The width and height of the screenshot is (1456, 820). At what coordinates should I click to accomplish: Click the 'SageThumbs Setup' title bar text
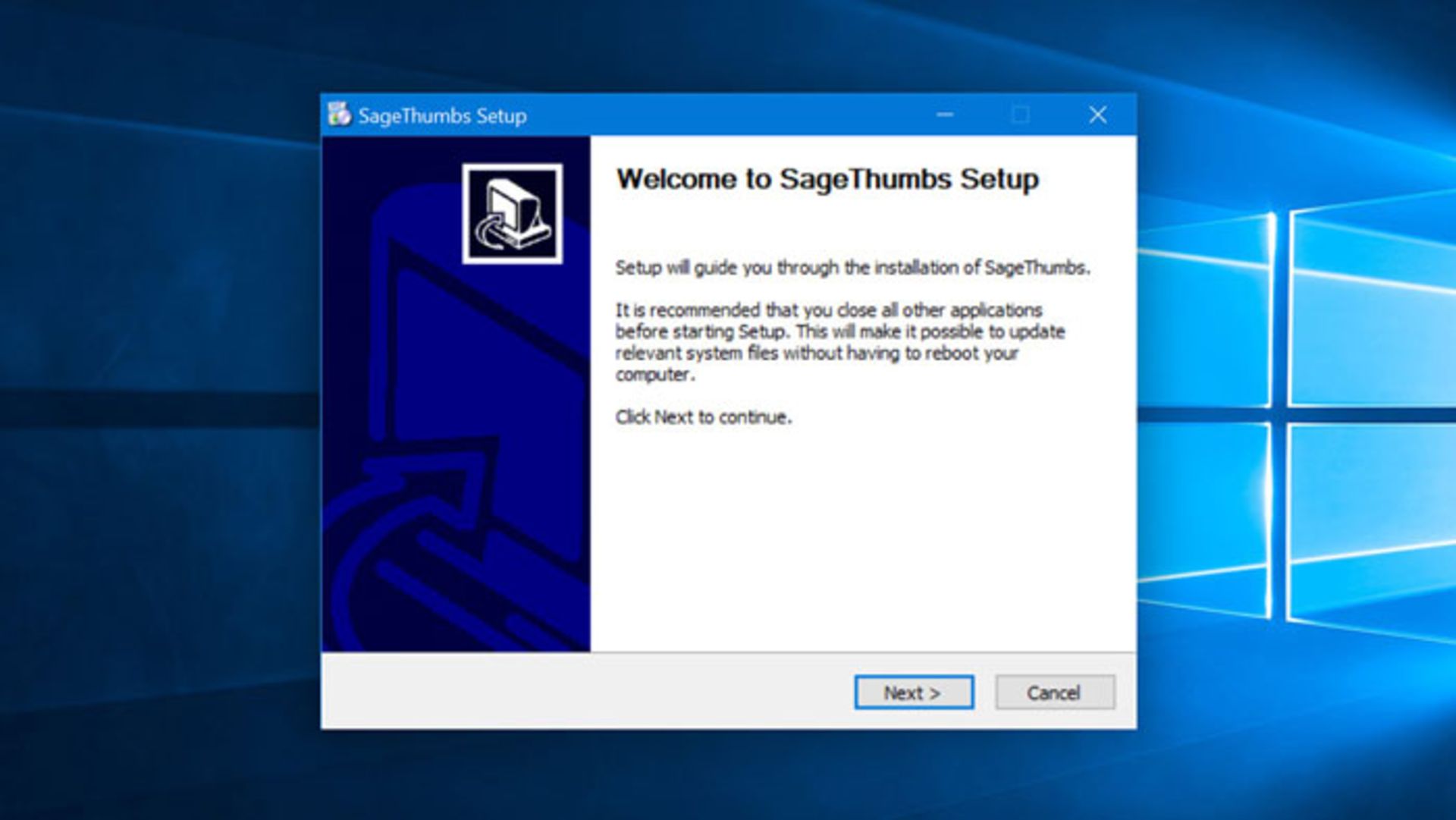[x=442, y=116]
